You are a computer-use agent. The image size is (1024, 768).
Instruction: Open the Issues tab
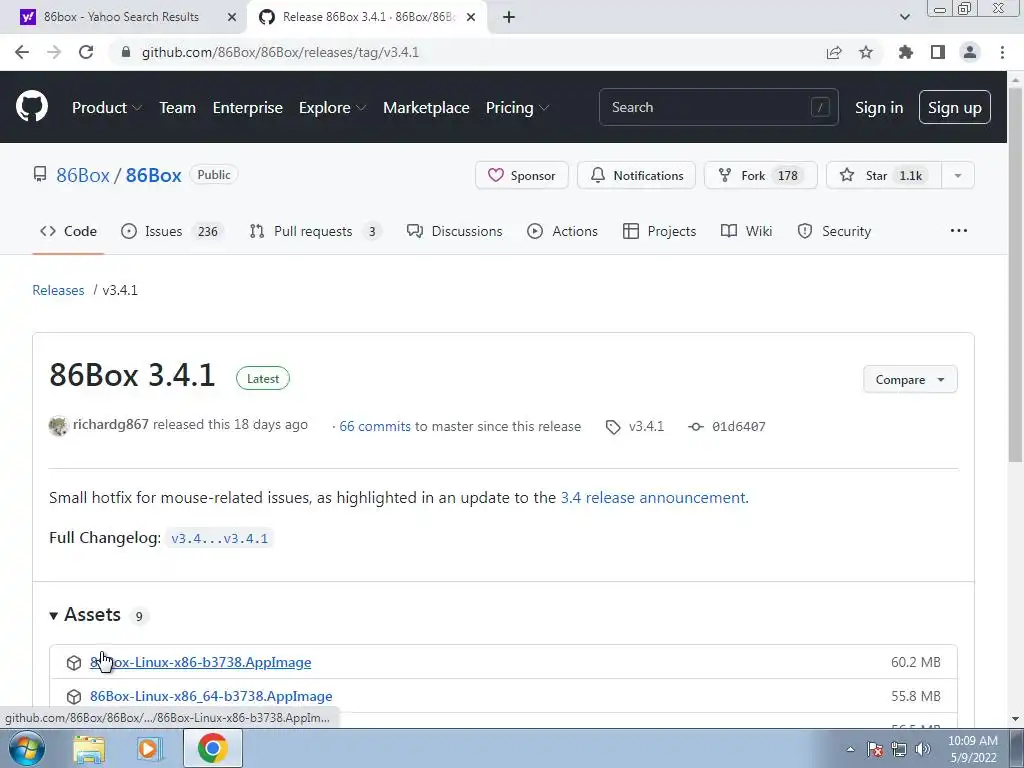tap(172, 231)
